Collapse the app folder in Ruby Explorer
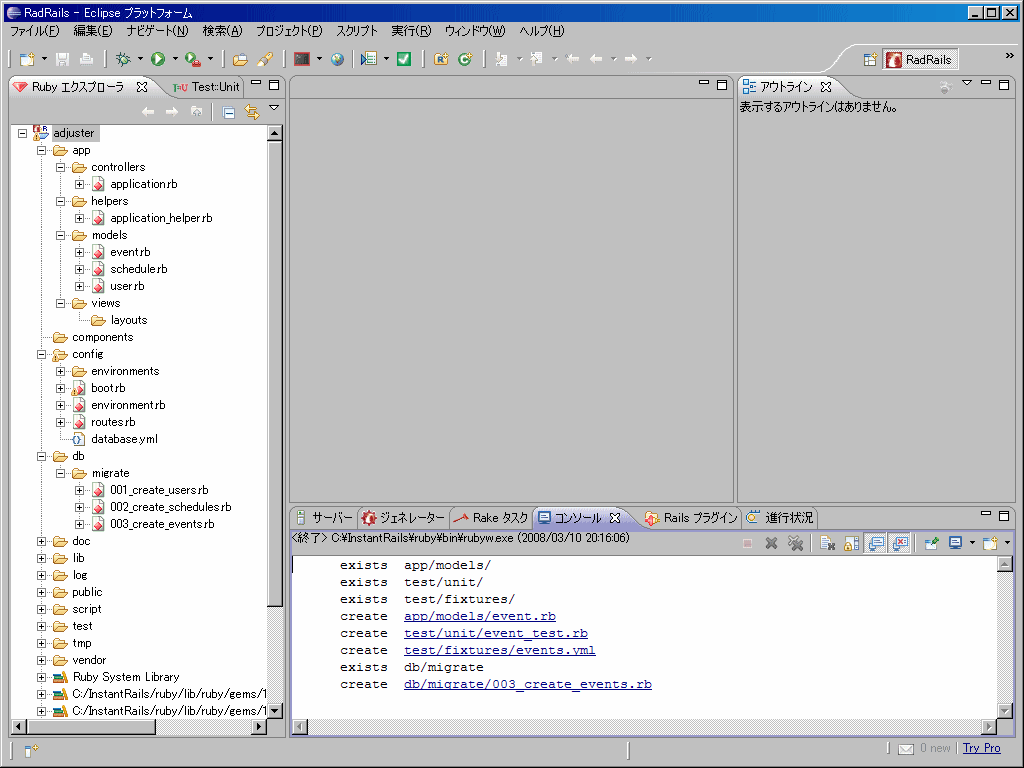This screenshot has width=1024, height=768. tap(40, 150)
